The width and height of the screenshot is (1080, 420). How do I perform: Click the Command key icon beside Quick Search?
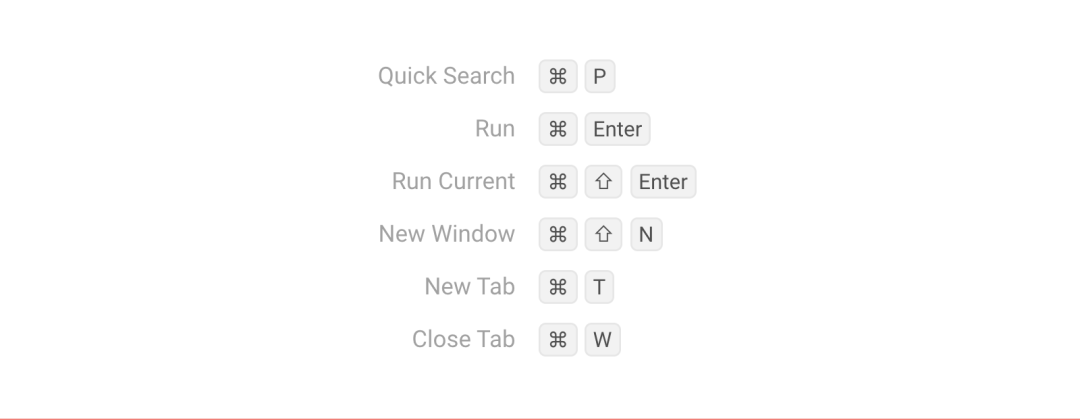[558, 77]
